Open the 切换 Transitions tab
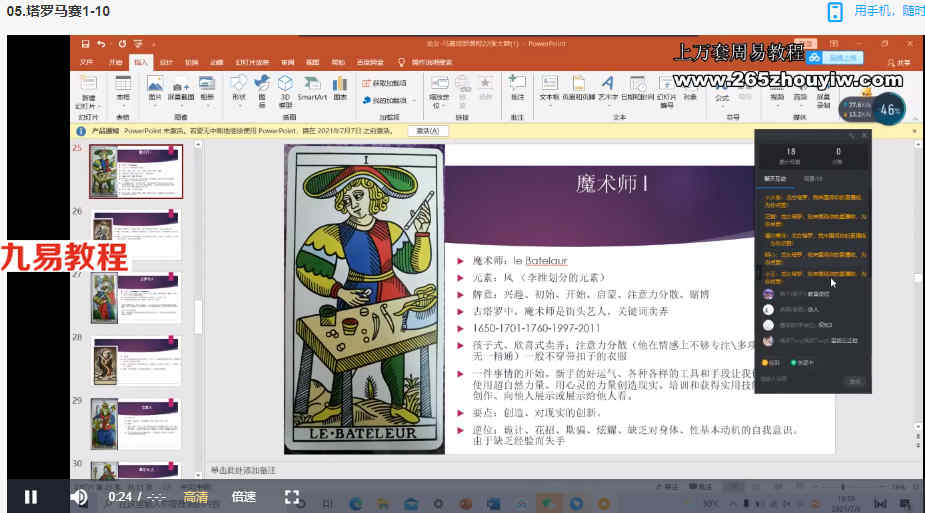Screen dimensions: 925x513 (192, 62)
